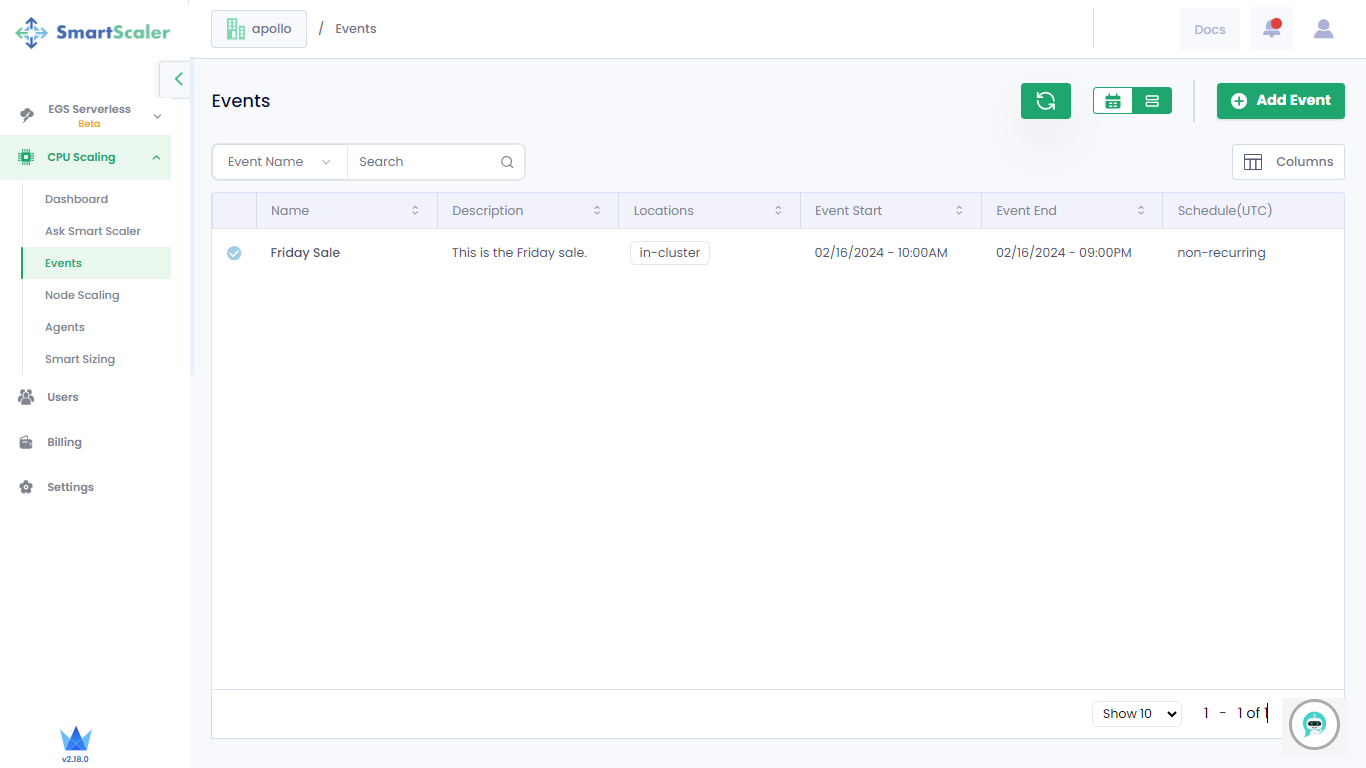Open the user profile avatar icon

point(1323,29)
